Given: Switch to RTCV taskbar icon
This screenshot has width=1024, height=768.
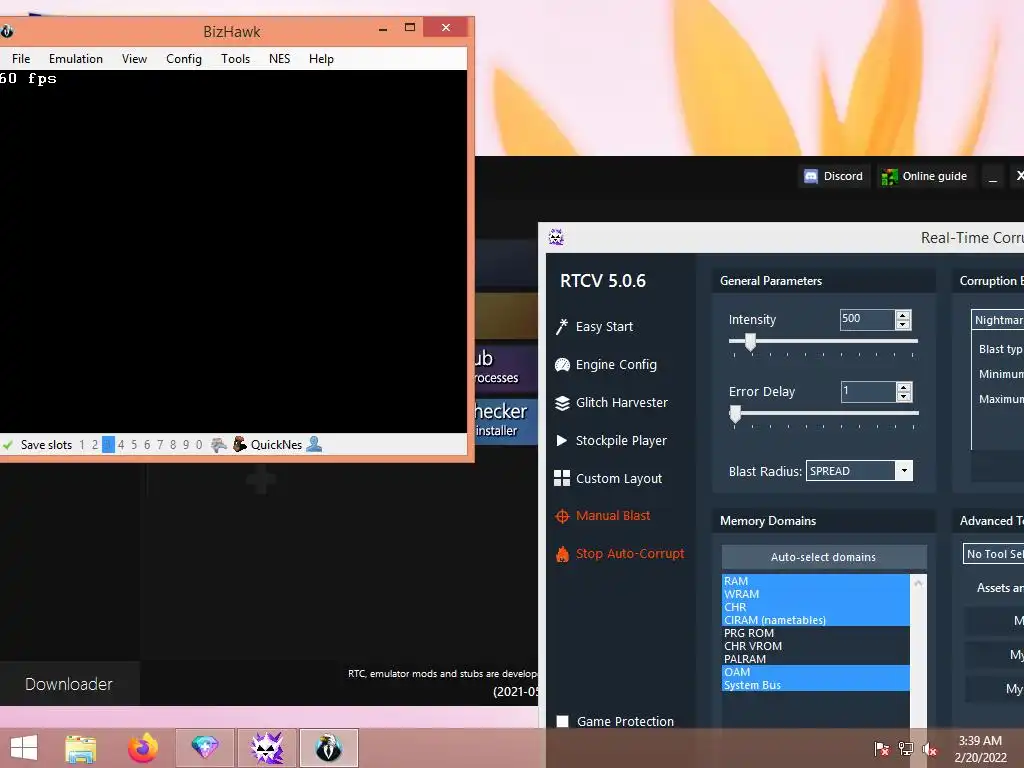Looking at the screenshot, I should 267,748.
